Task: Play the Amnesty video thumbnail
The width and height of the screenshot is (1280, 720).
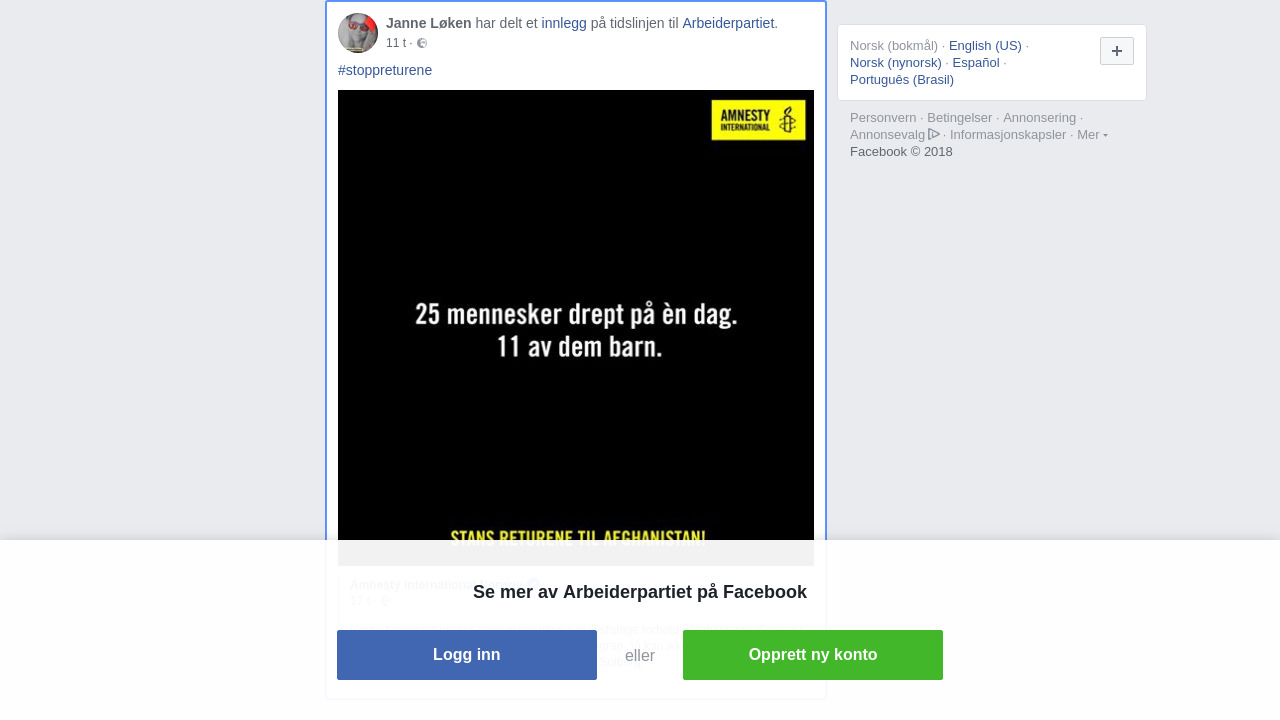Action: point(576,328)
